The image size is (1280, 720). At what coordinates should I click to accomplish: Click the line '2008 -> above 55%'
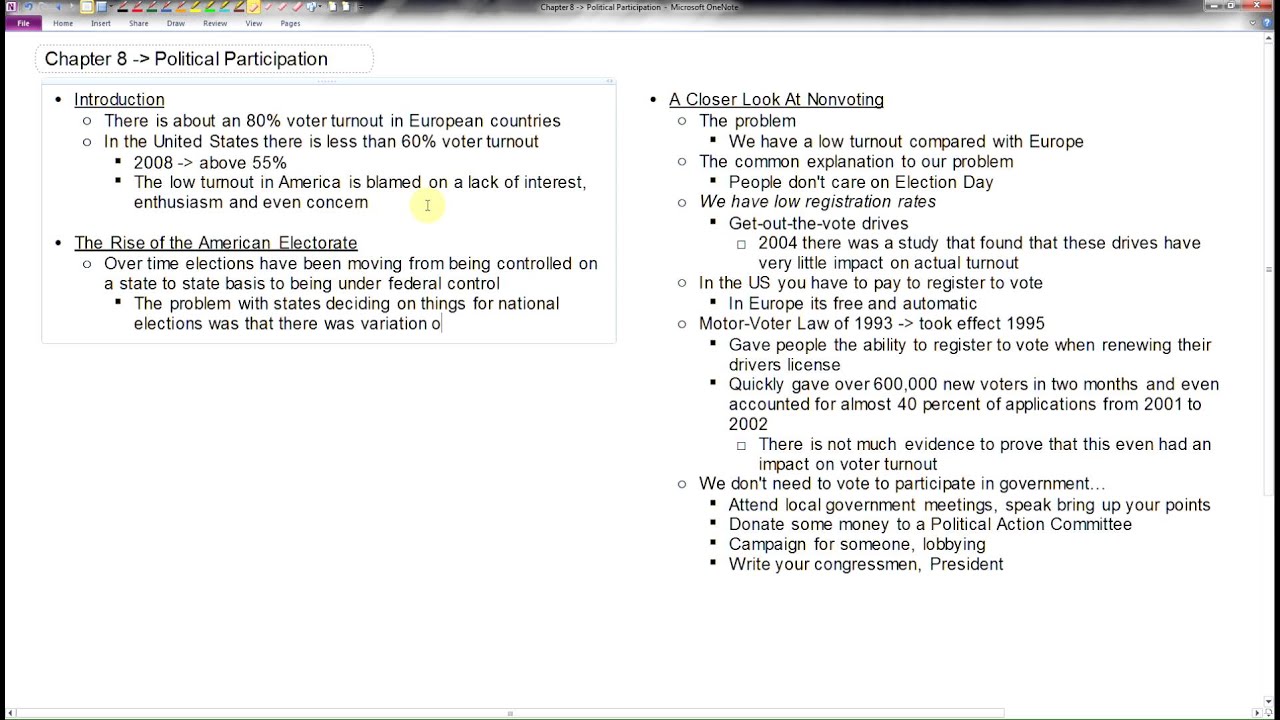click(x=210, y=163)
